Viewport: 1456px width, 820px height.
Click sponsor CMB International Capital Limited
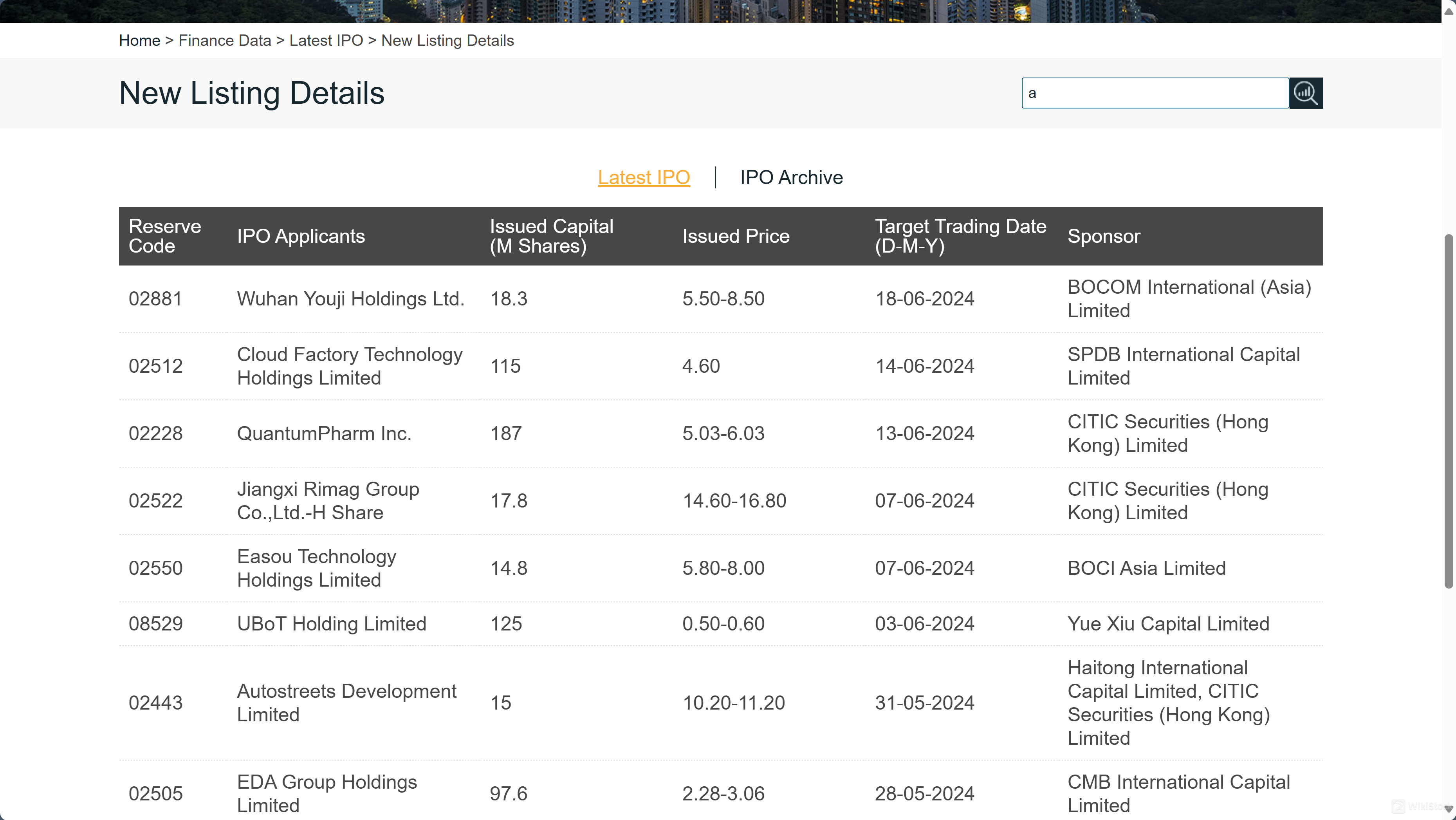click(1179, 793)
